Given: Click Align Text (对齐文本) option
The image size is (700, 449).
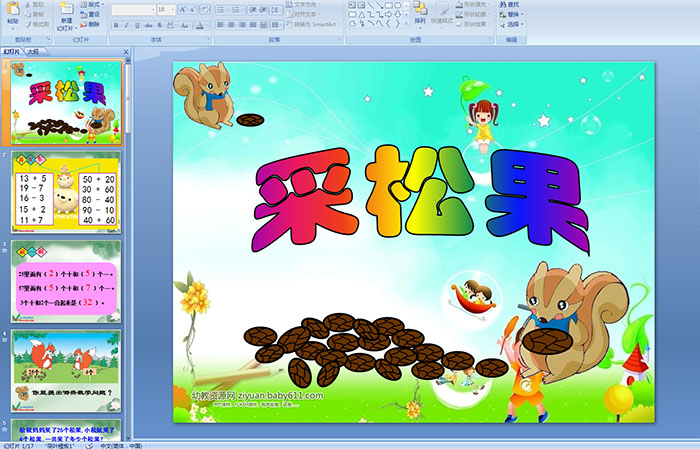Looking at the screenshot, I should click(302, 14).
